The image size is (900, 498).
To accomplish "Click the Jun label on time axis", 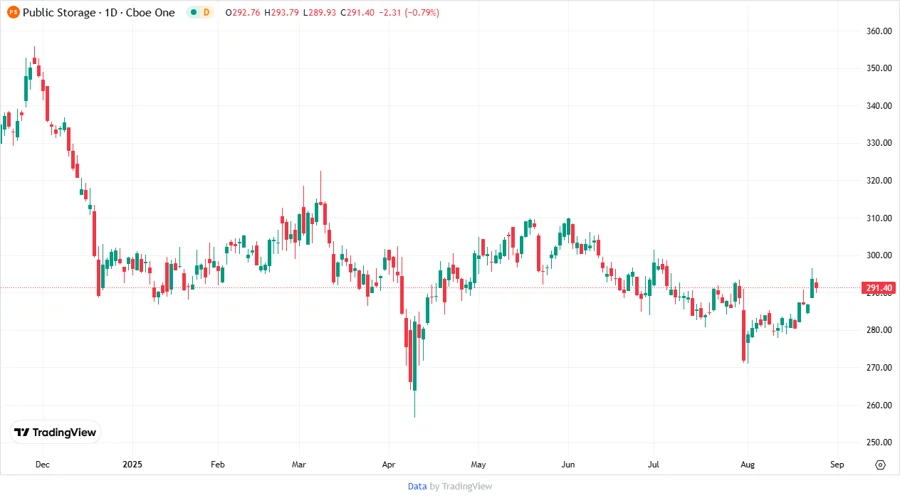I will click(568, 464).
